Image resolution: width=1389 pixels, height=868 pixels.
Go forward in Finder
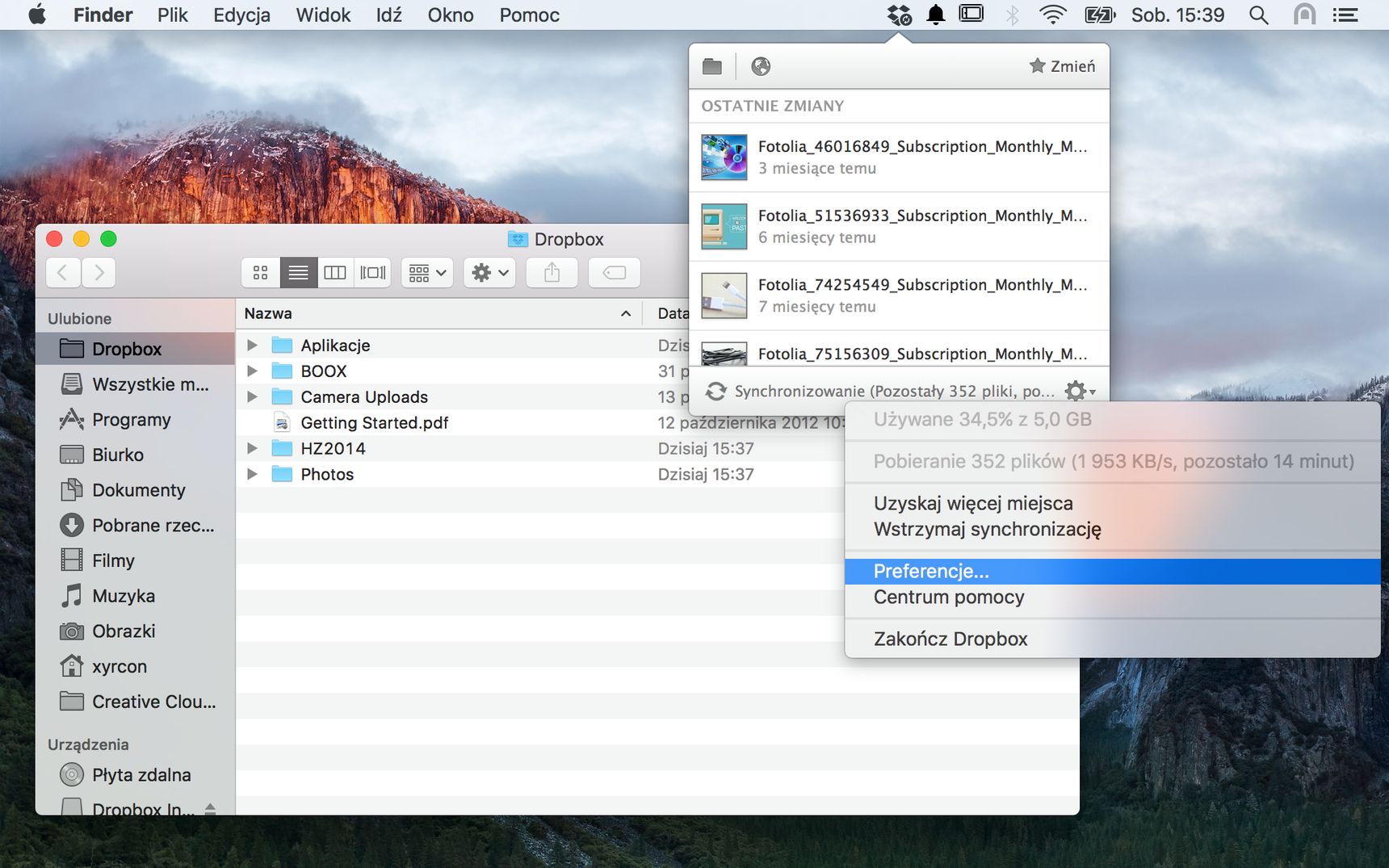99,273
